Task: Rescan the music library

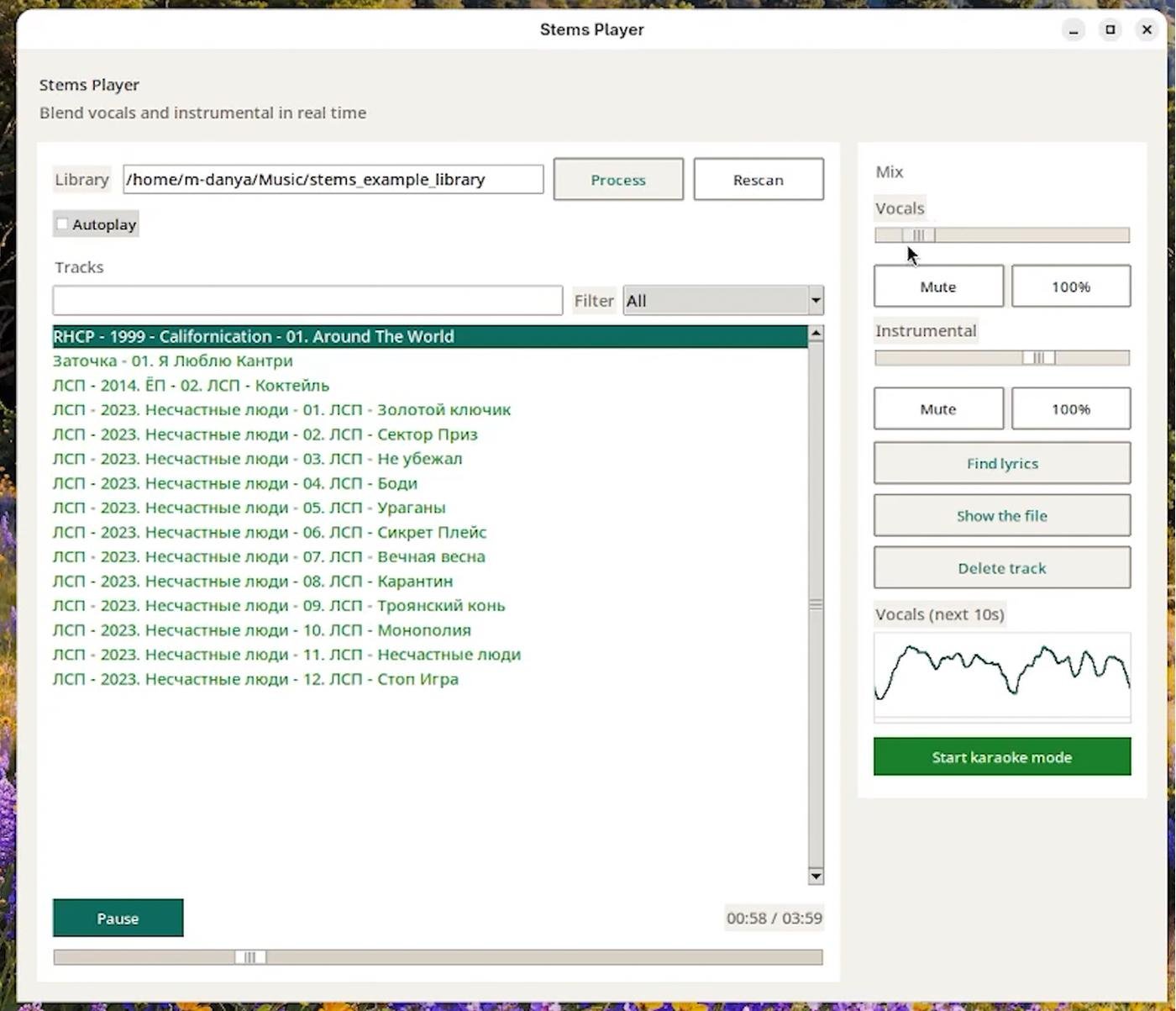Action: [758, 180]
